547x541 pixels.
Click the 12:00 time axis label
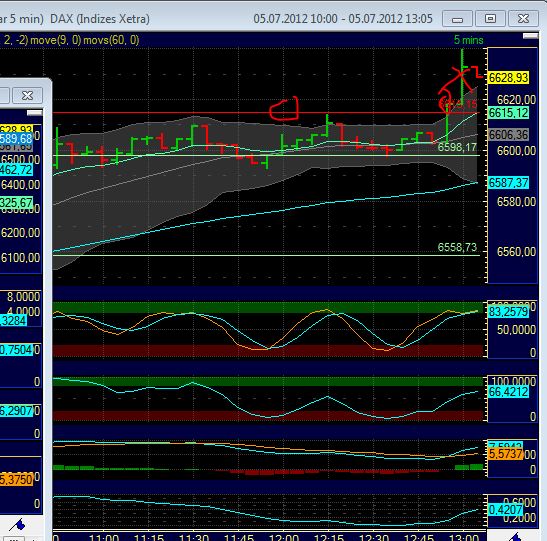[x=284, y=537]
